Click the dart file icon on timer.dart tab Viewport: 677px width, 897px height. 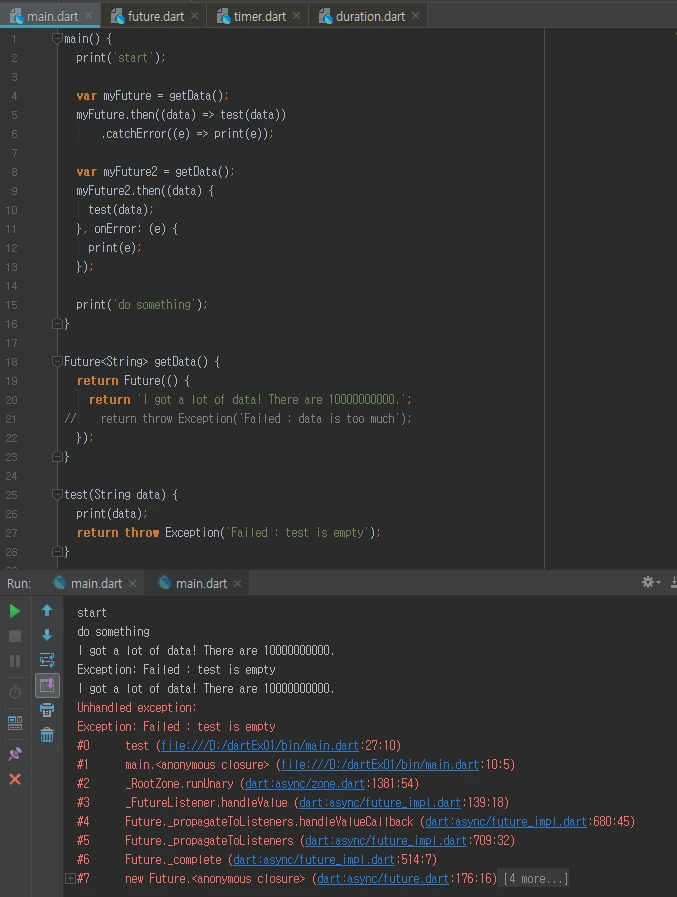(x=223, y=17)
